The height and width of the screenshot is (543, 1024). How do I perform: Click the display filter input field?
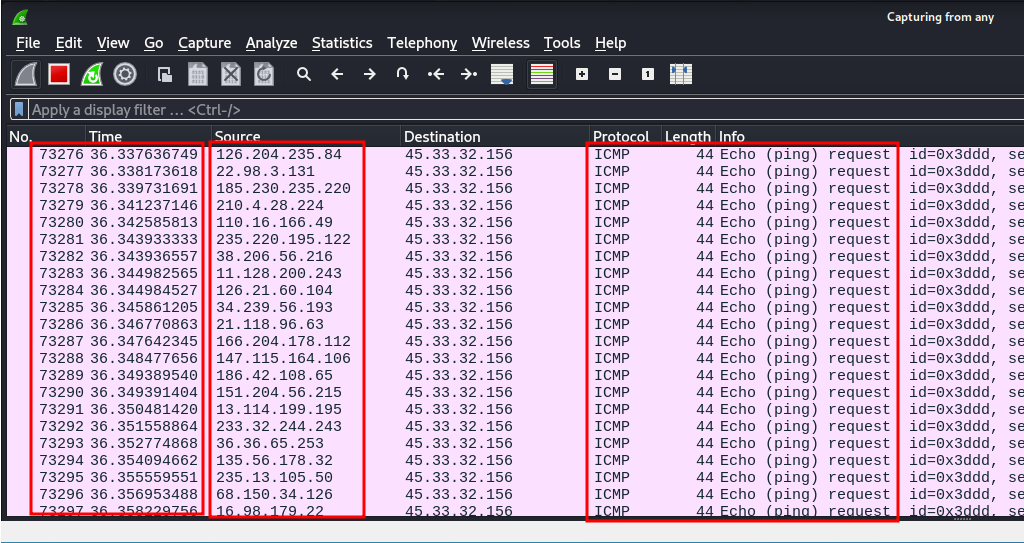(x=526, y=109)
